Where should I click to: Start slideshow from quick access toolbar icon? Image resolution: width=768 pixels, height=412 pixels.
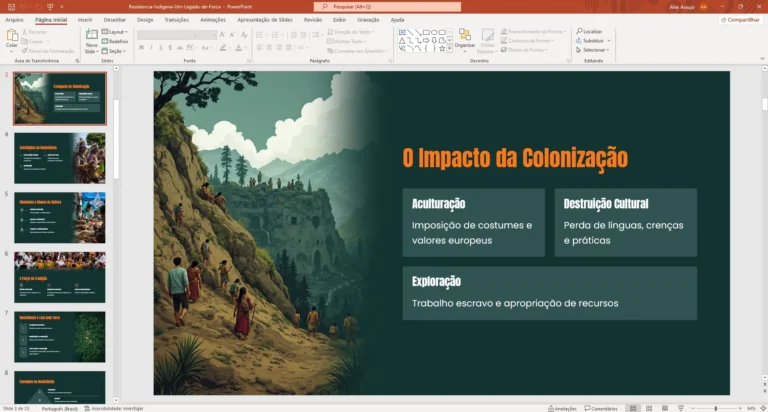pos(50,7)
